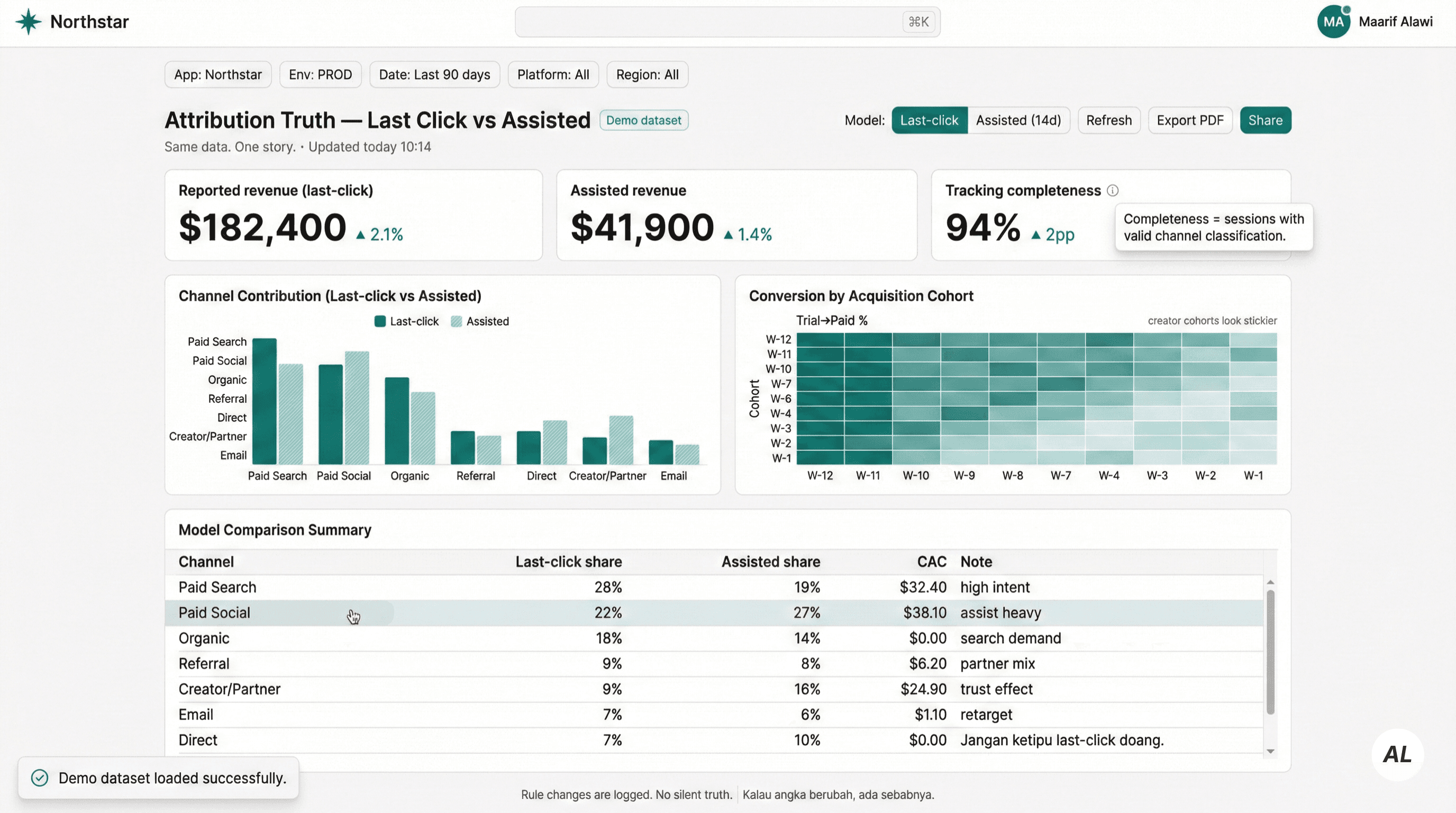Click the top search input field
The width and height of the screenshot is (1456, 813).
click(706, 22)
